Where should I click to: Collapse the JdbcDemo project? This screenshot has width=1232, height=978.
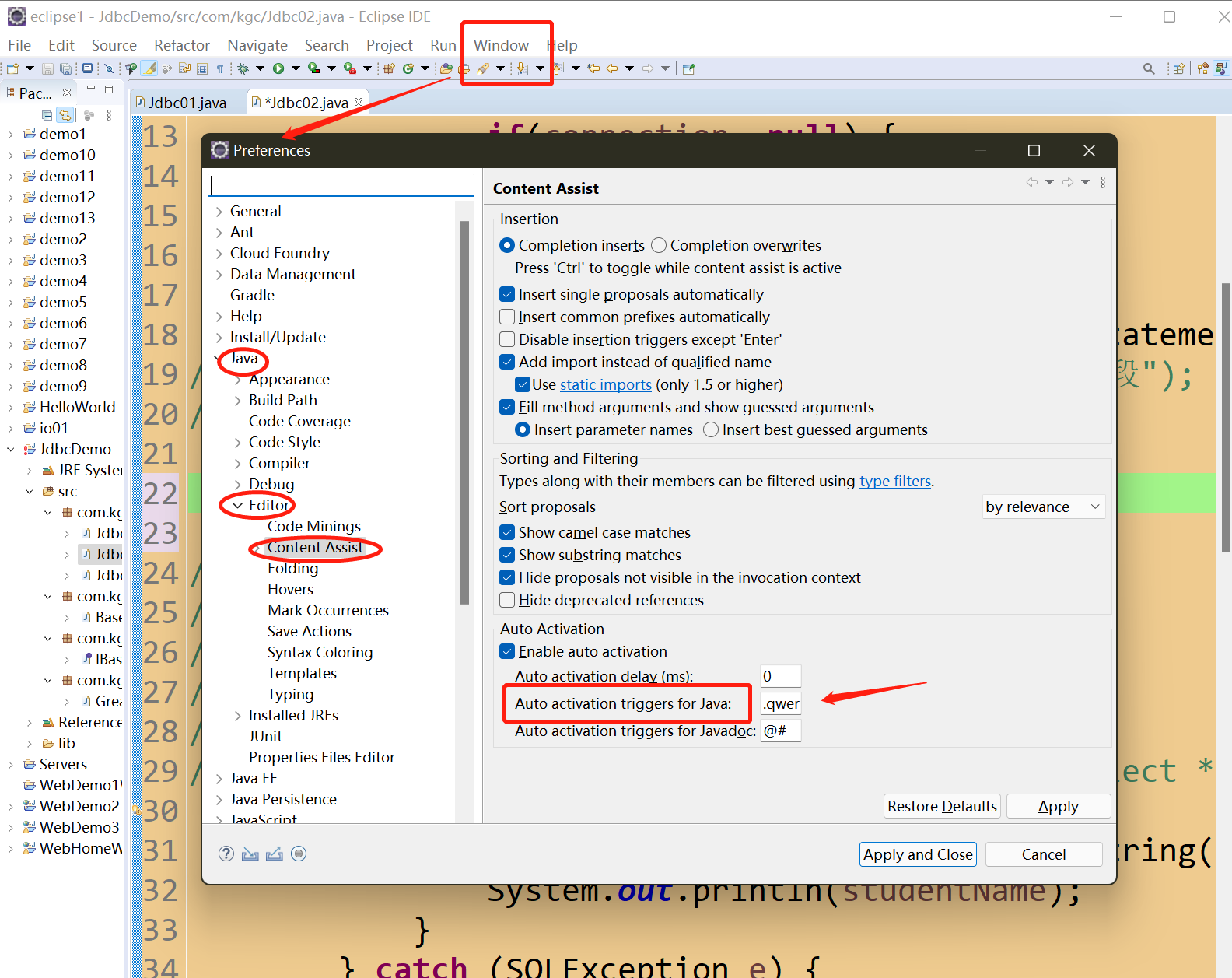coord(11,450)
